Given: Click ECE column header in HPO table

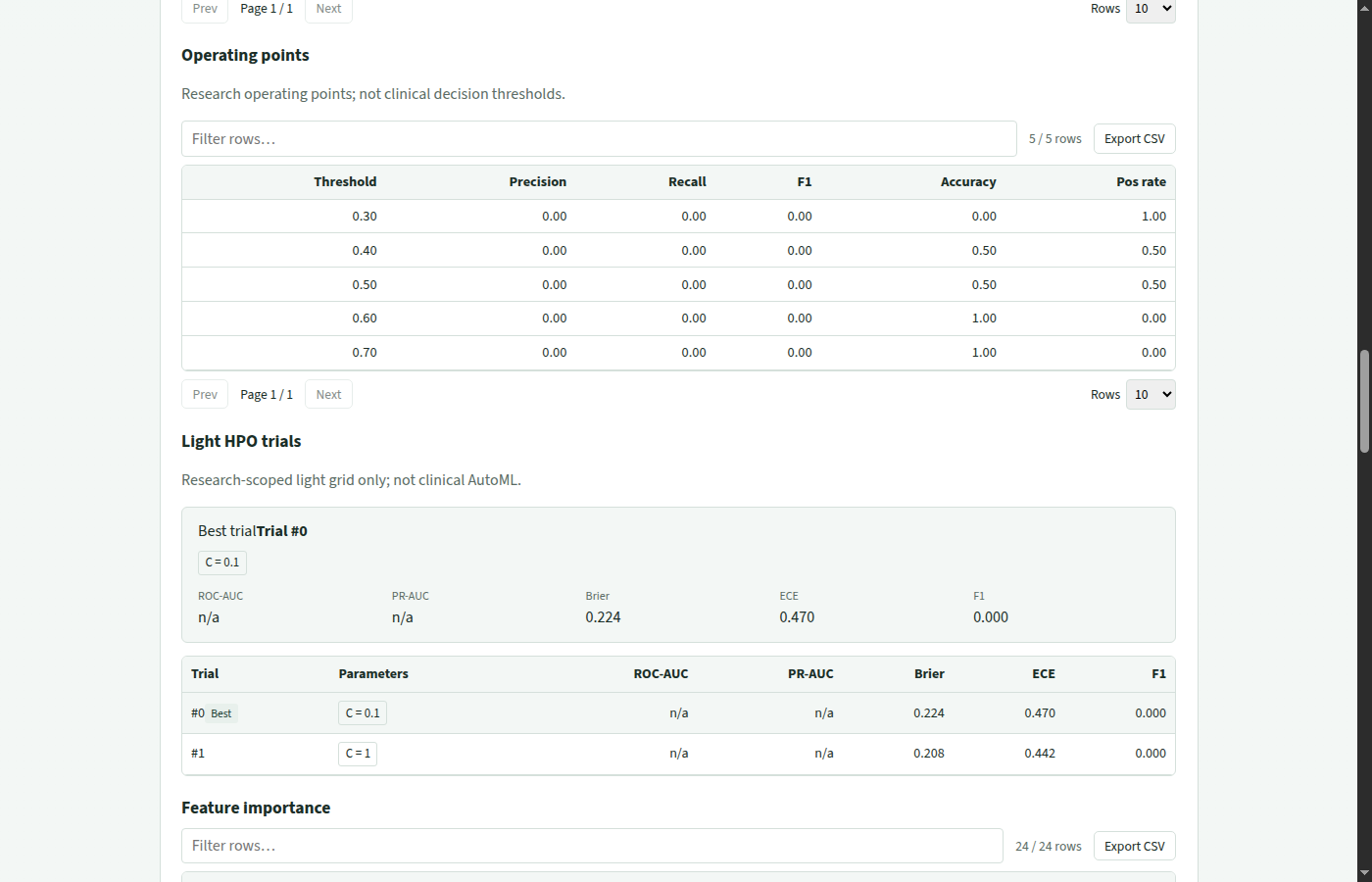Looking at the screenshot, I should (x=1044, y=674).
